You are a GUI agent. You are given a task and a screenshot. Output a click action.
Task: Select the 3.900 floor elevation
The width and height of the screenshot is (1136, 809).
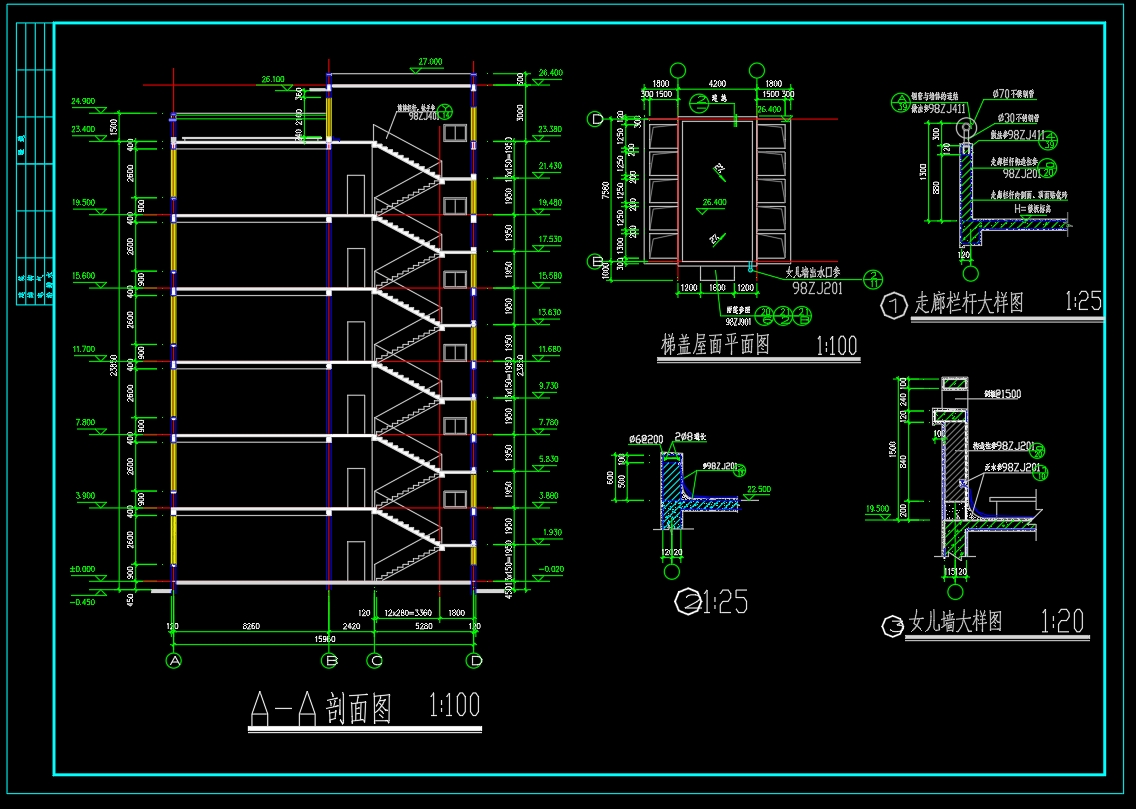tap(85, 496)
